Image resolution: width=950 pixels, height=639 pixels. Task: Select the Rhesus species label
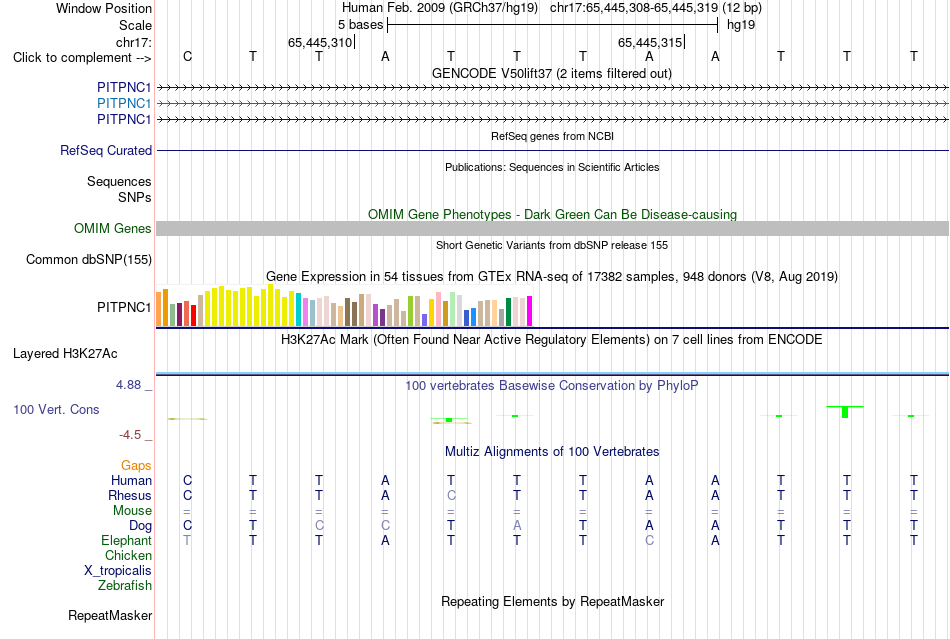[130, 495]
